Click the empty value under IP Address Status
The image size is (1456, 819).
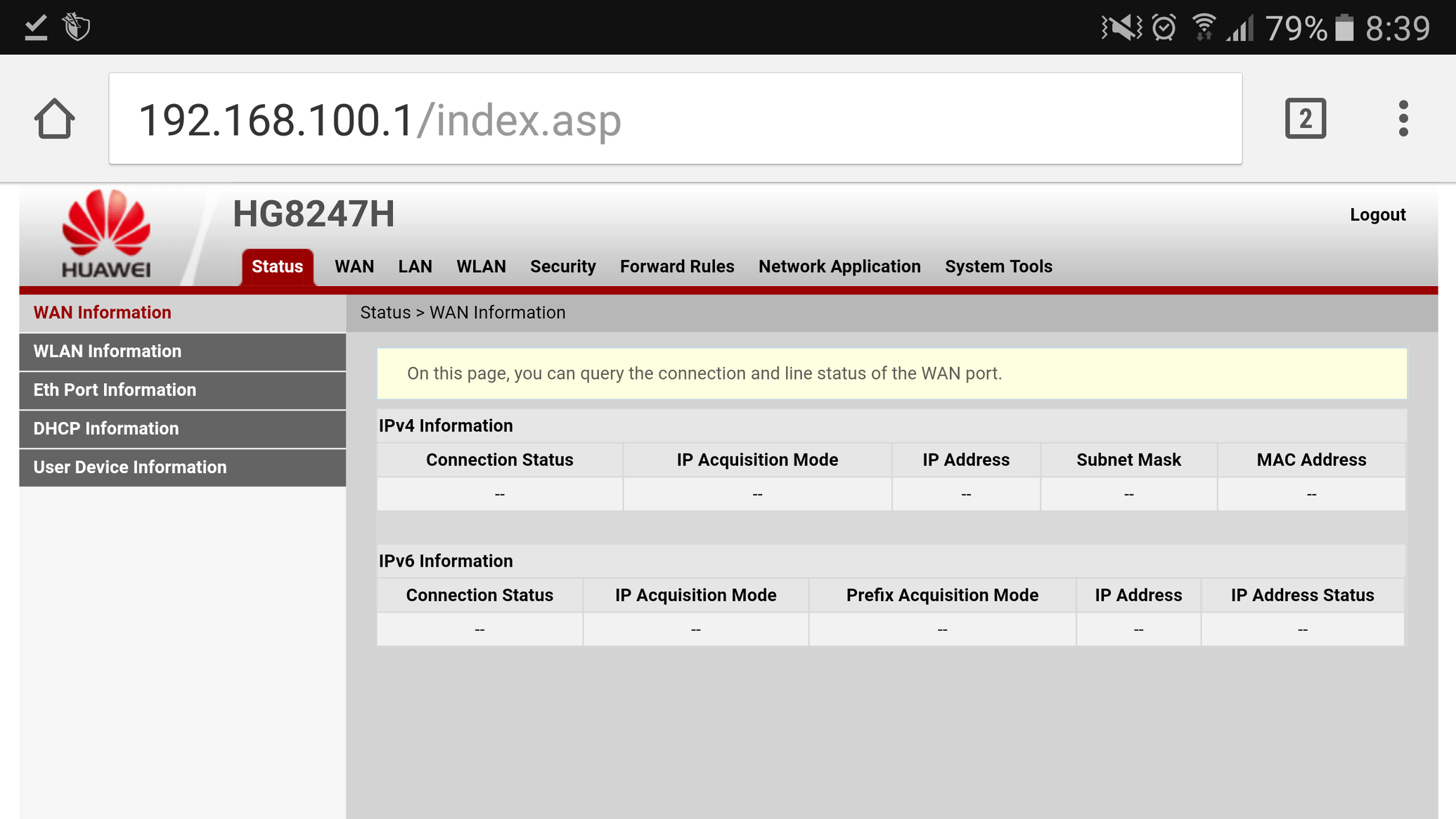click(x=1302, y=630)
